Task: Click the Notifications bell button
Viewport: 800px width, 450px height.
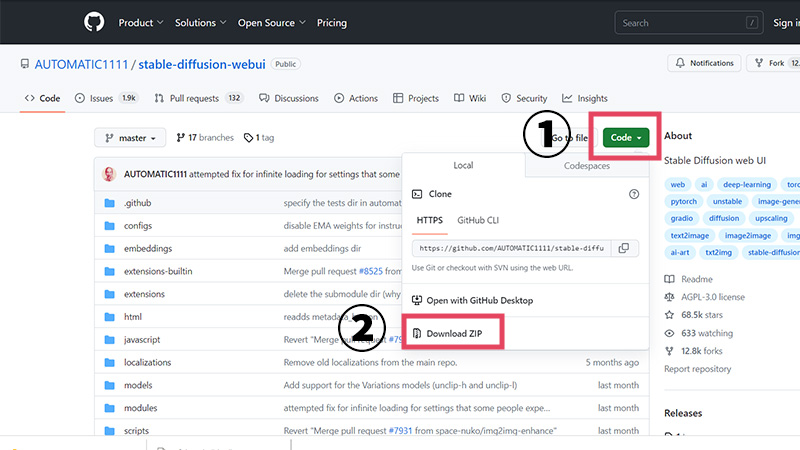Action: (x=704, y=63)
